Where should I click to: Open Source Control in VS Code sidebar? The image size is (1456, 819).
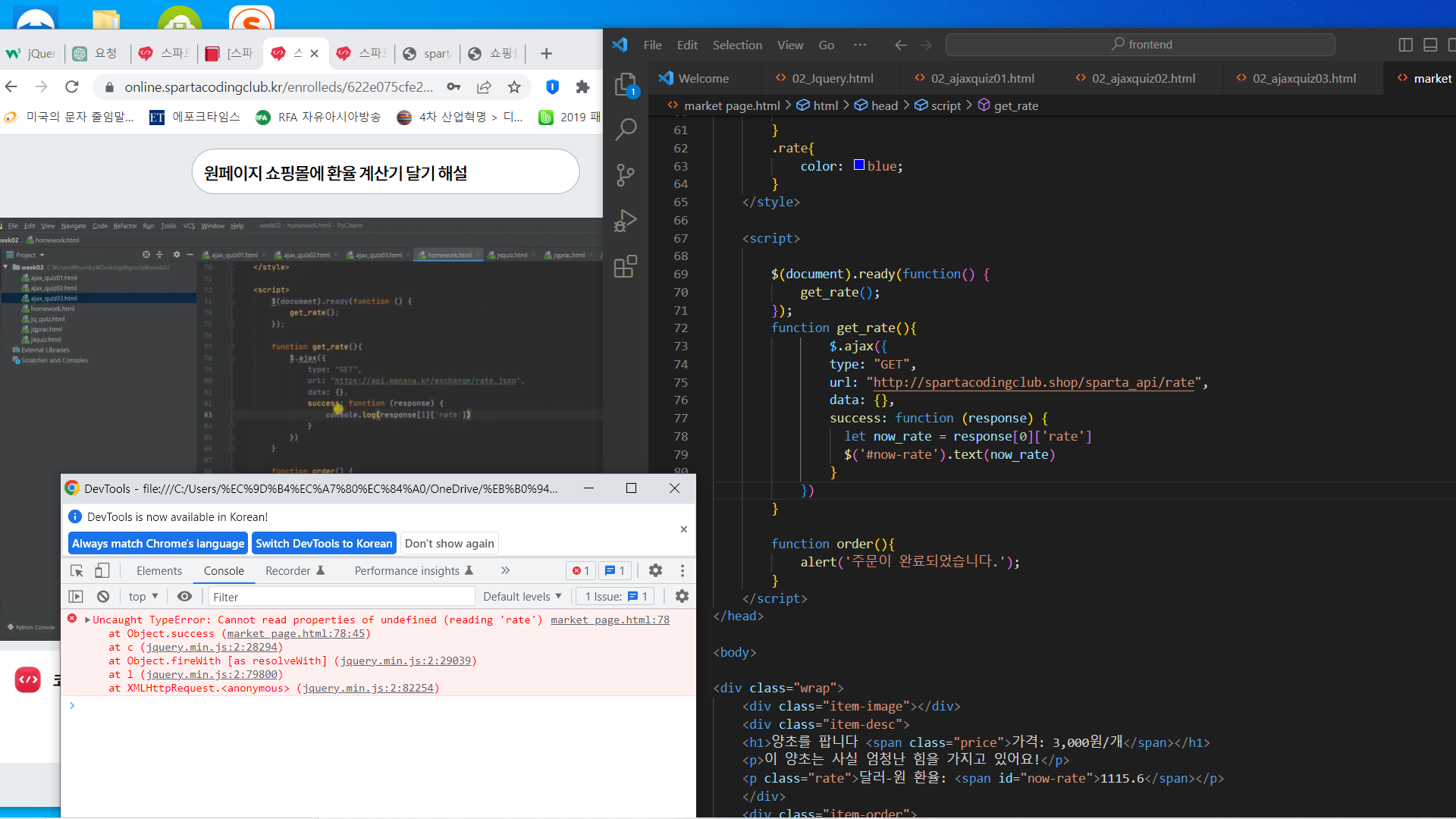pos(626,175)
